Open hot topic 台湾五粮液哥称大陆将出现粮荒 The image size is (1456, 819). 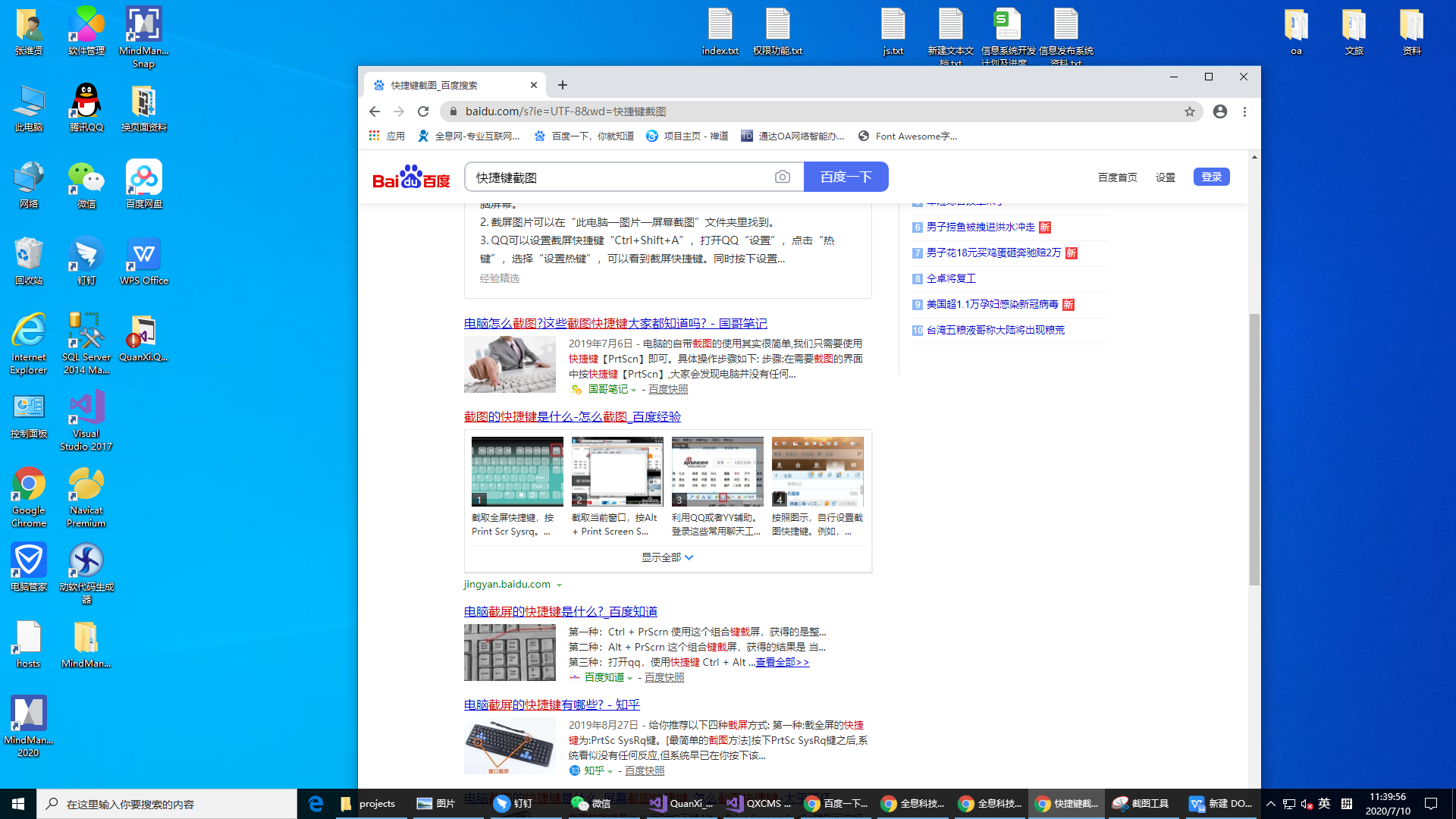pos(995,330)
